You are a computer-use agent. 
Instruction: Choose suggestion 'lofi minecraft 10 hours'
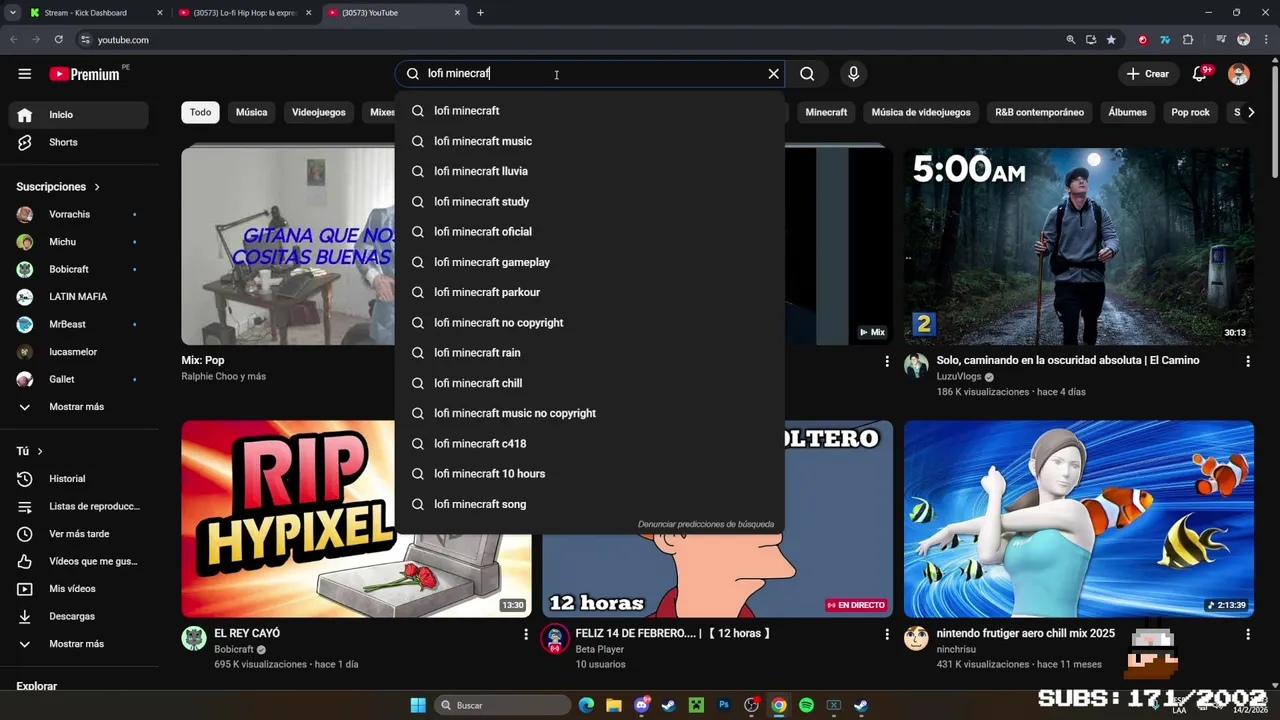pos(590,474)
